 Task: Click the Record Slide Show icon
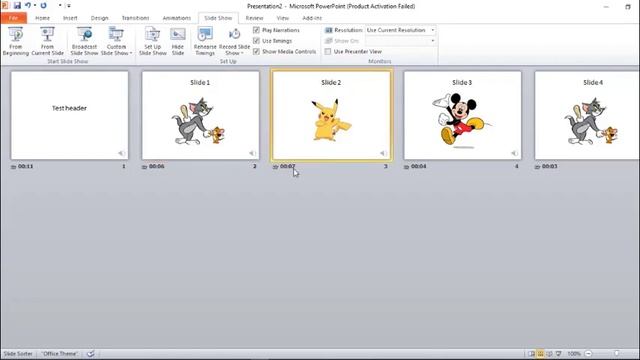pos(234,34)
